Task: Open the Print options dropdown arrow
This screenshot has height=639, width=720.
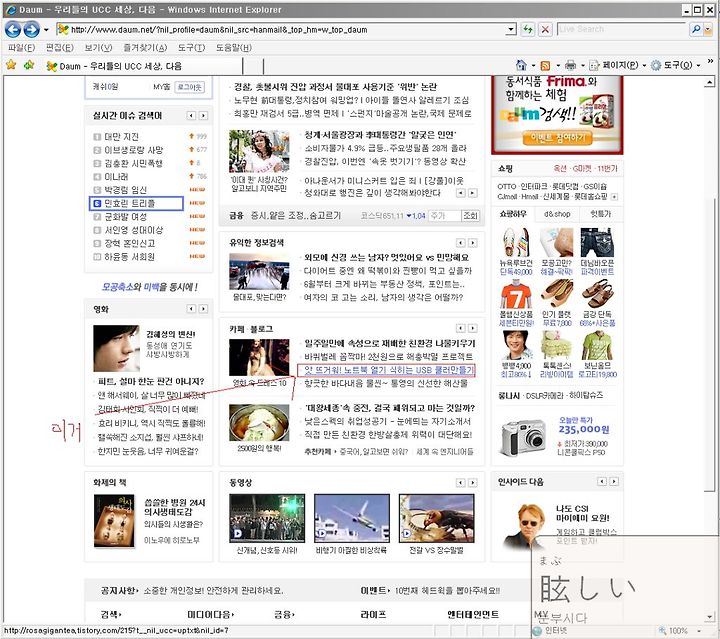Action: pyautogui.click(x=582, y=66)
